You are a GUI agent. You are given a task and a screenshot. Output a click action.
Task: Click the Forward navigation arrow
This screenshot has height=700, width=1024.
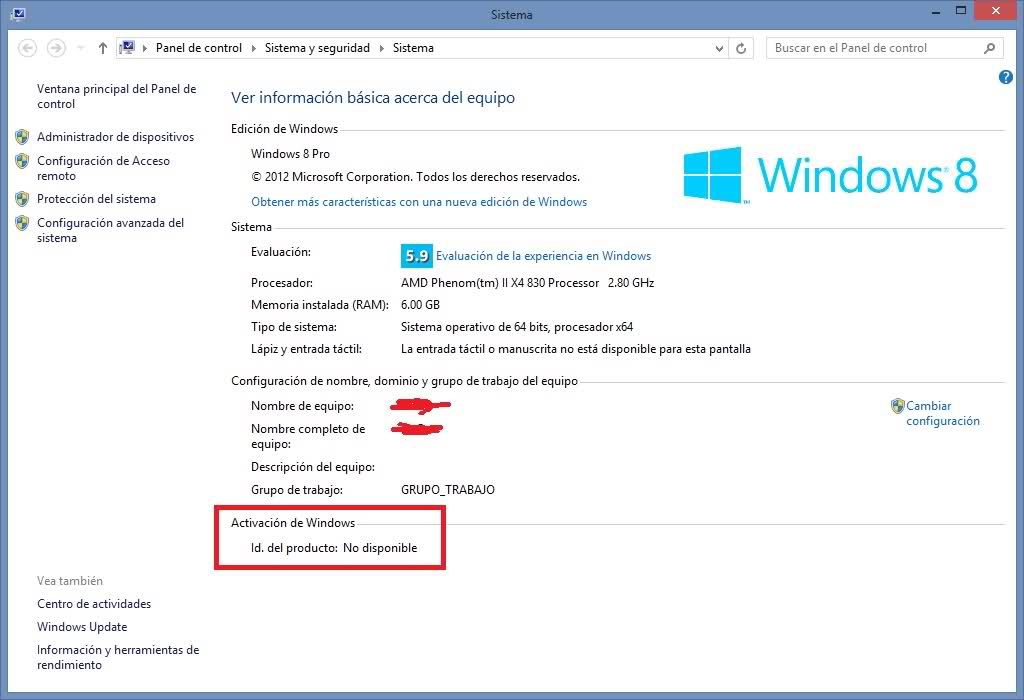(x=56, y=48)
